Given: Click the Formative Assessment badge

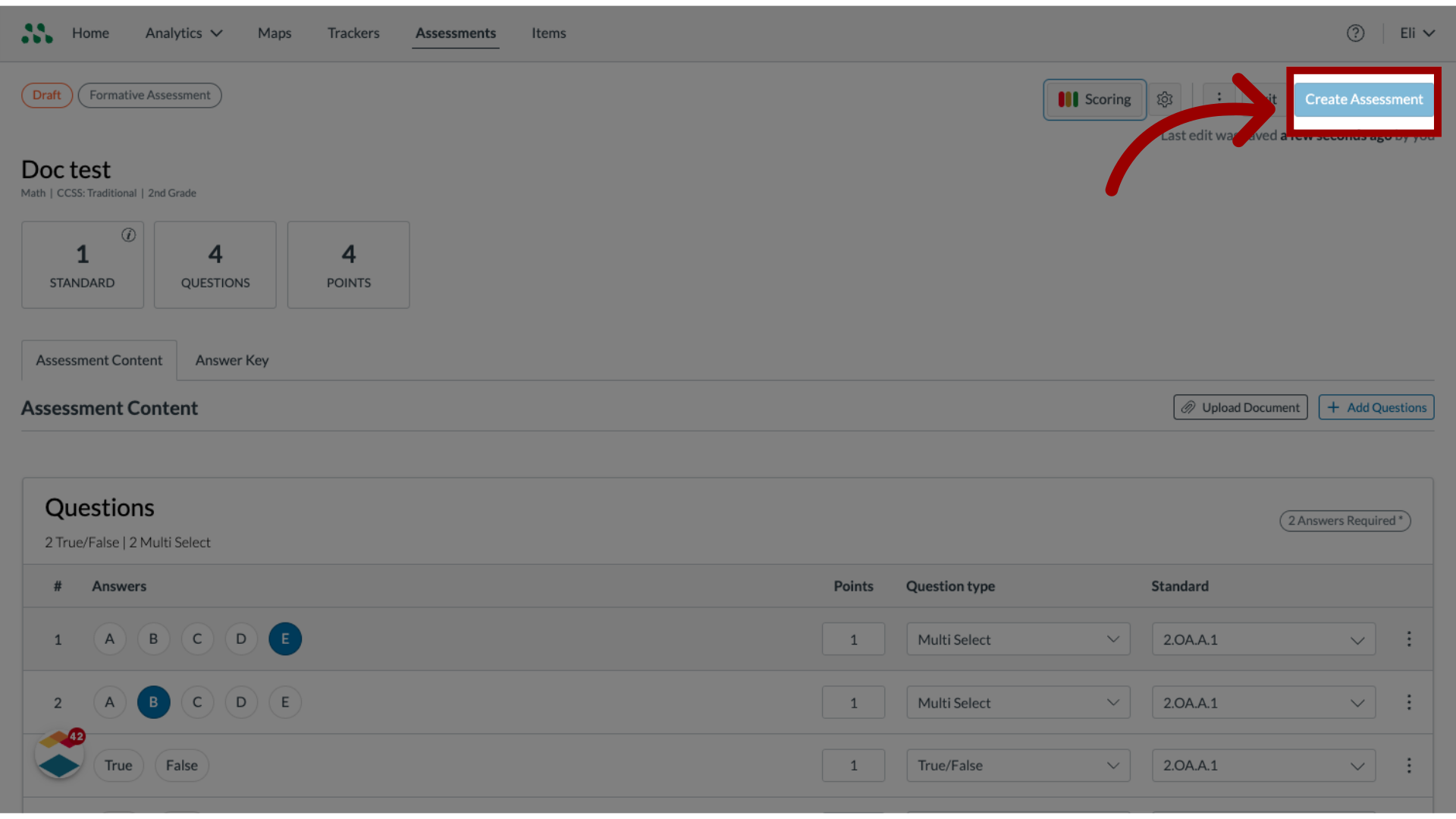Looking at the screenshot, I should [150, 96].
